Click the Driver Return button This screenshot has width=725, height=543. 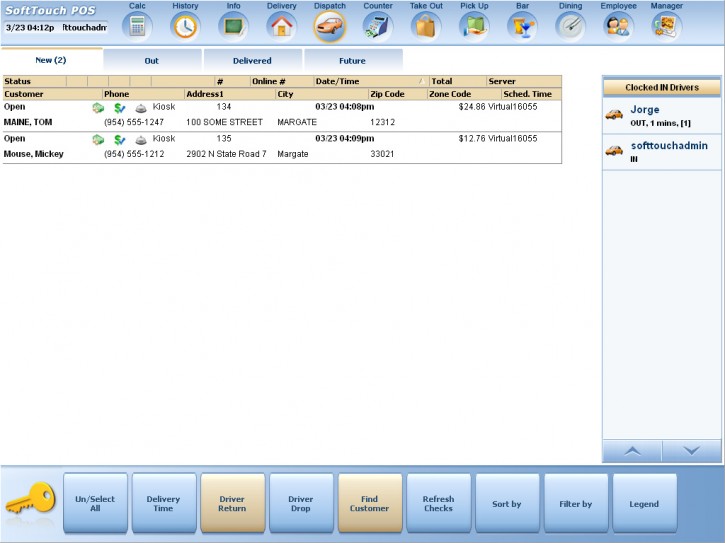[x=233, y=503]
